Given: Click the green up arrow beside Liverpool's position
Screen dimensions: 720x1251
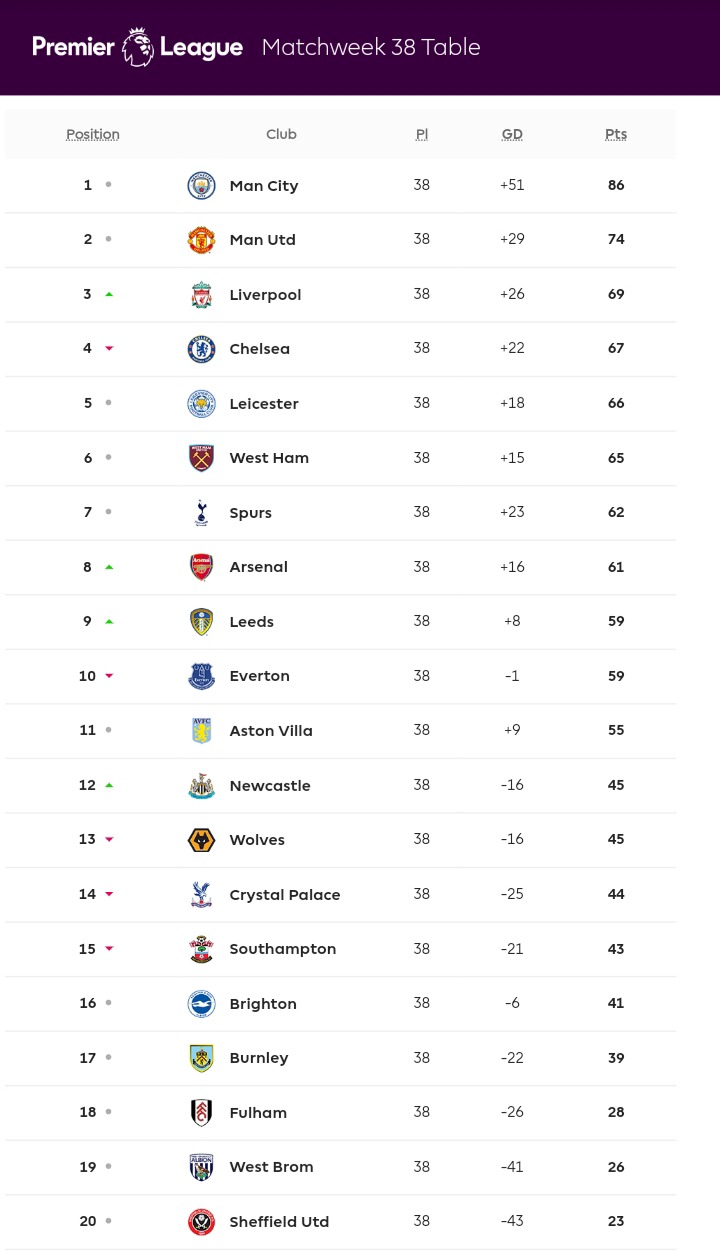Looking at the screenshot, I should (x=109, y=294).
